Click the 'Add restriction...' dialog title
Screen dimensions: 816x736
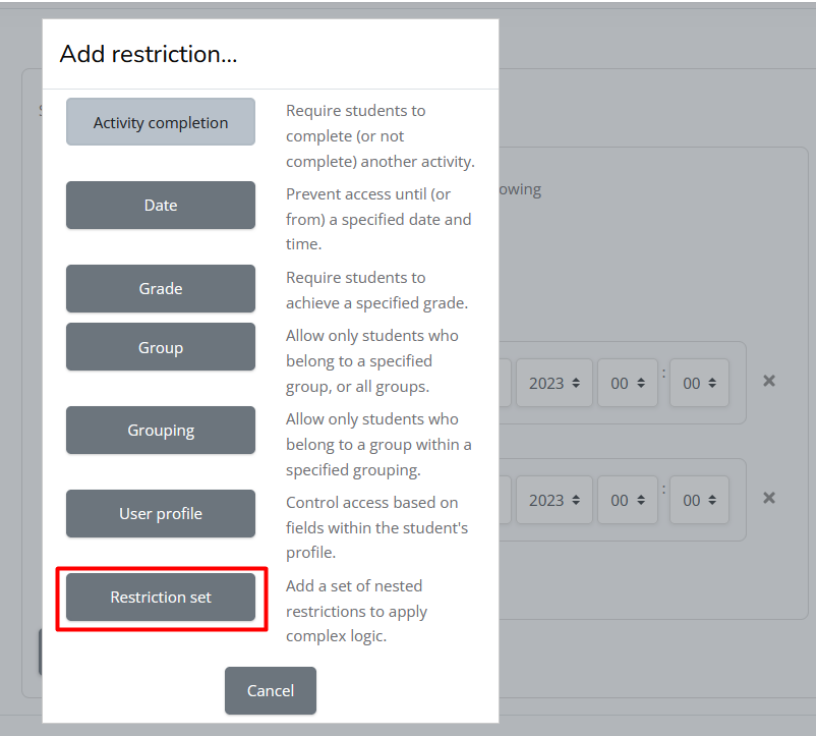(148, 54)
